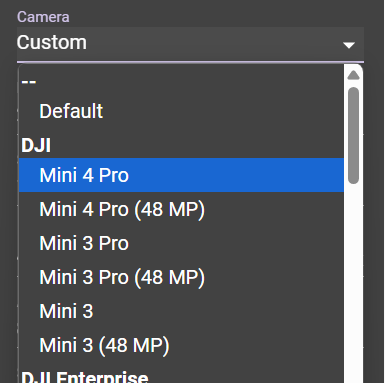Screen dimensions: 385x383
Task: Pick the Mini 3 (48 MP) option
Action: pos(181,345)
